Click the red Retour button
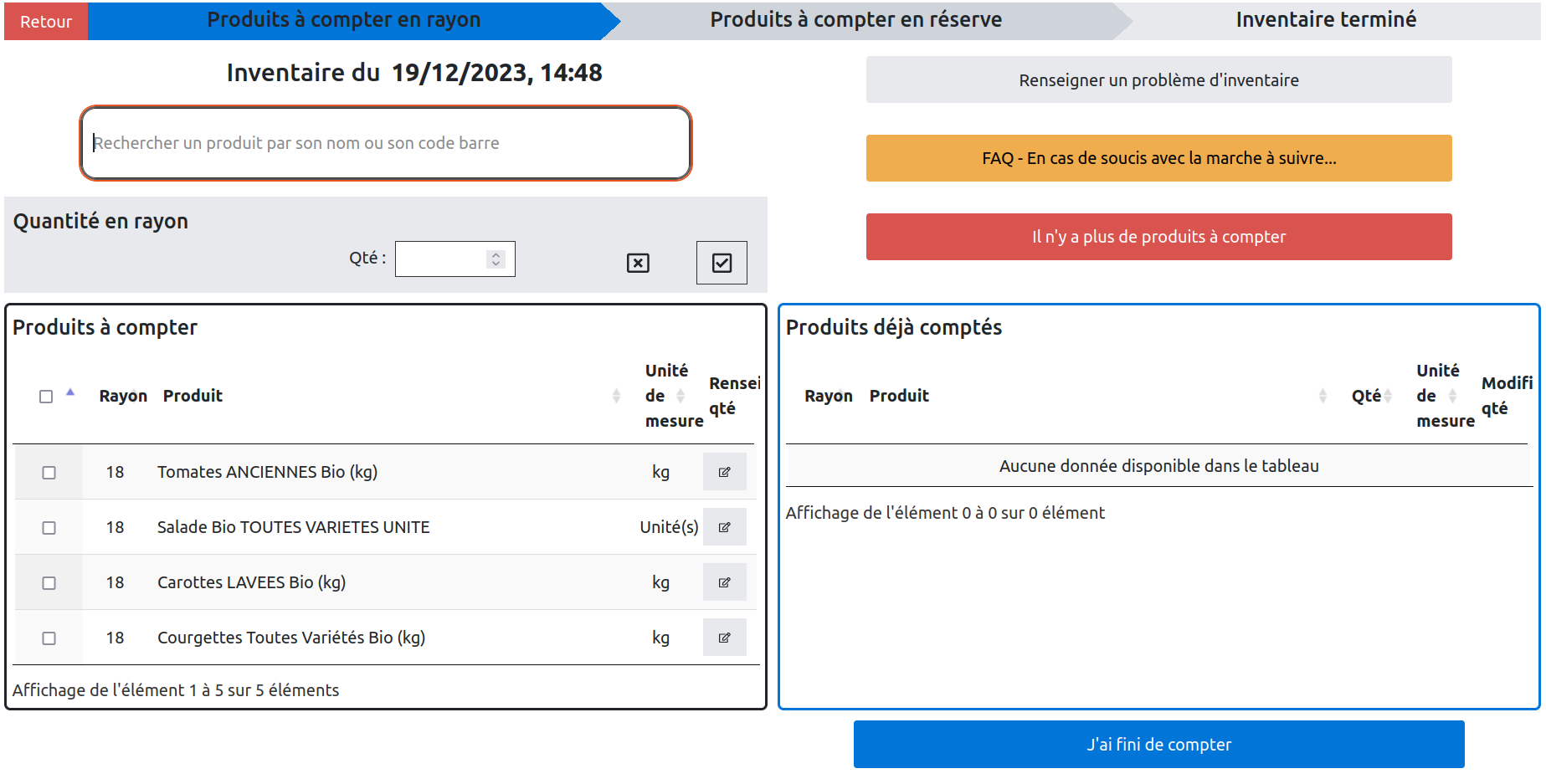This screenshot has width=1546, height=784. click(x=46, y=22)
